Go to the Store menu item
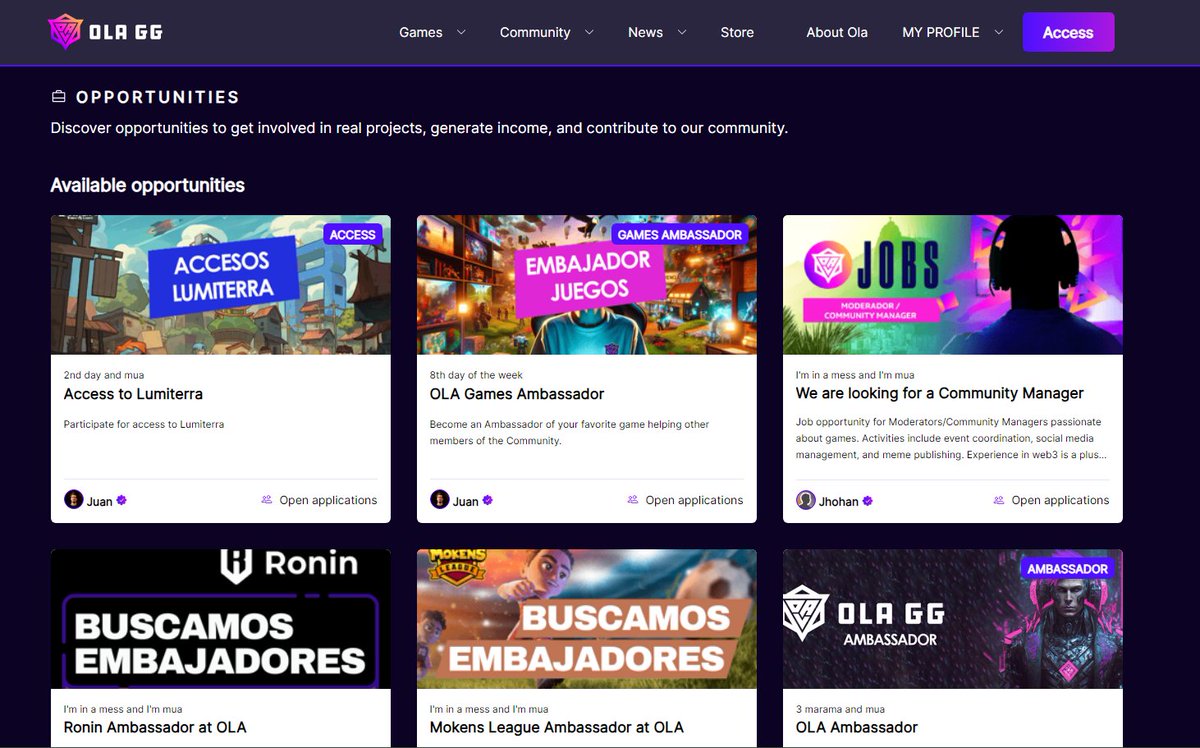This screenshot has width=1200, height=748. point(737,32)
